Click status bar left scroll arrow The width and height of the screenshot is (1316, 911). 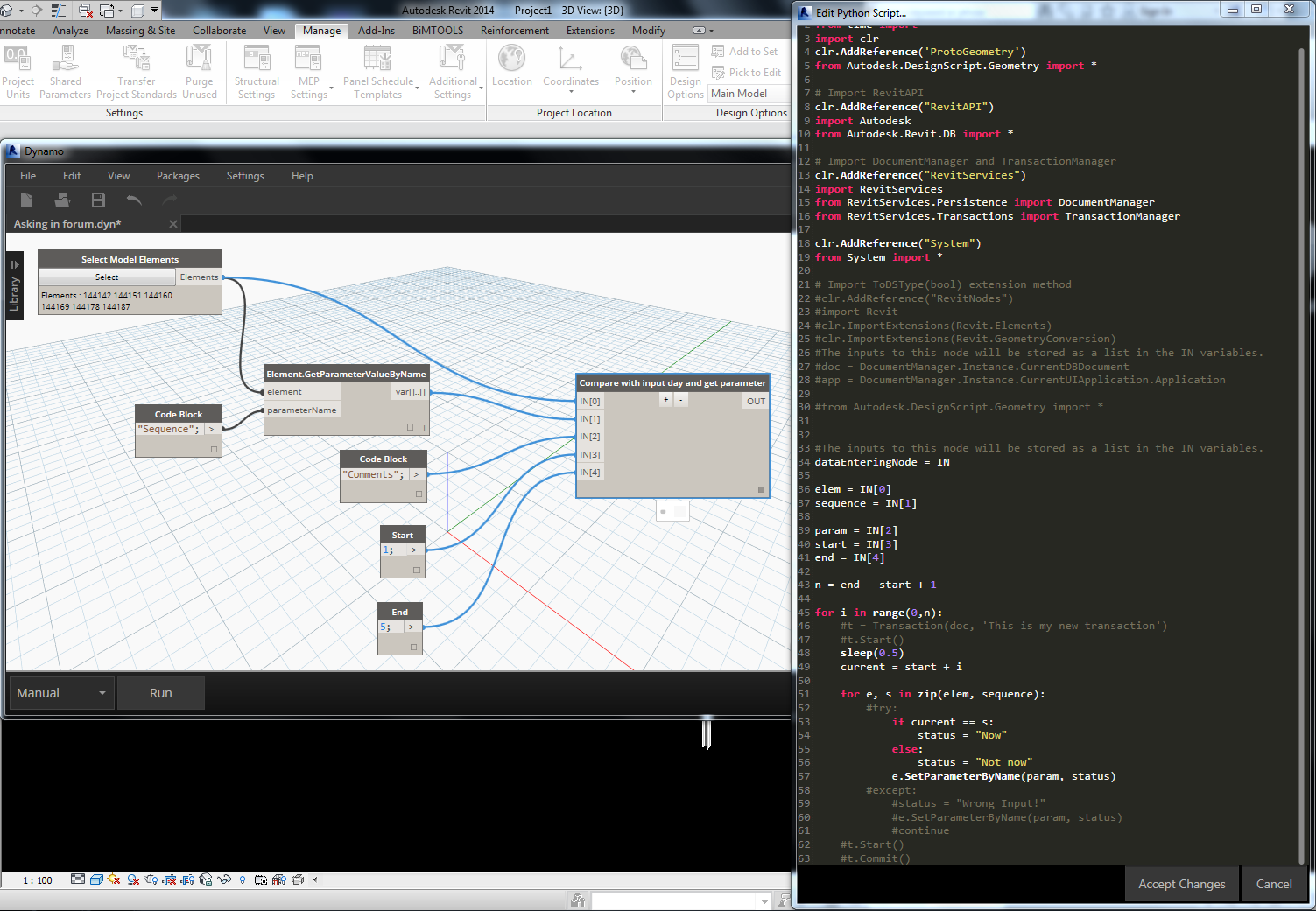click(x=315, y=880)
